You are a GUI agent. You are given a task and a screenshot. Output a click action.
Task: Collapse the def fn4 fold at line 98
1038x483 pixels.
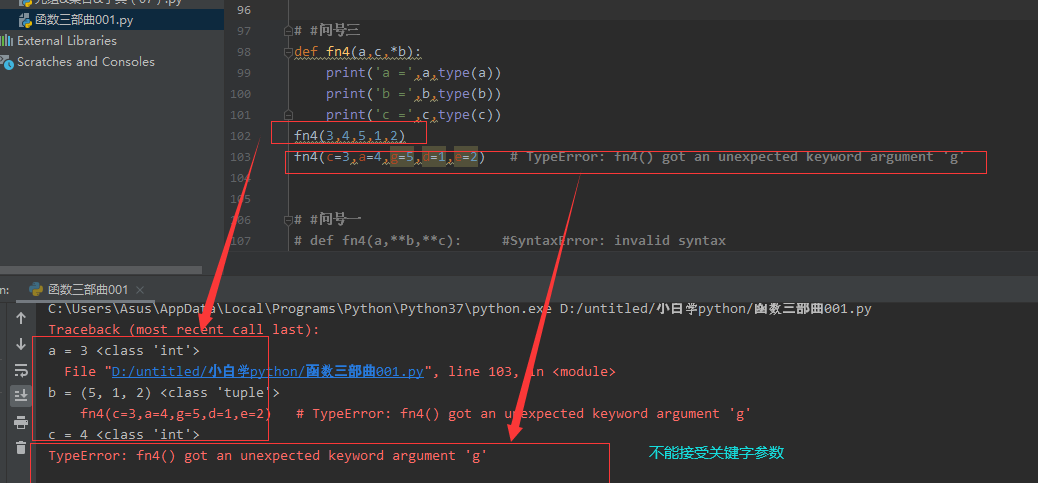pyautogui.click(x=287, y=52)
